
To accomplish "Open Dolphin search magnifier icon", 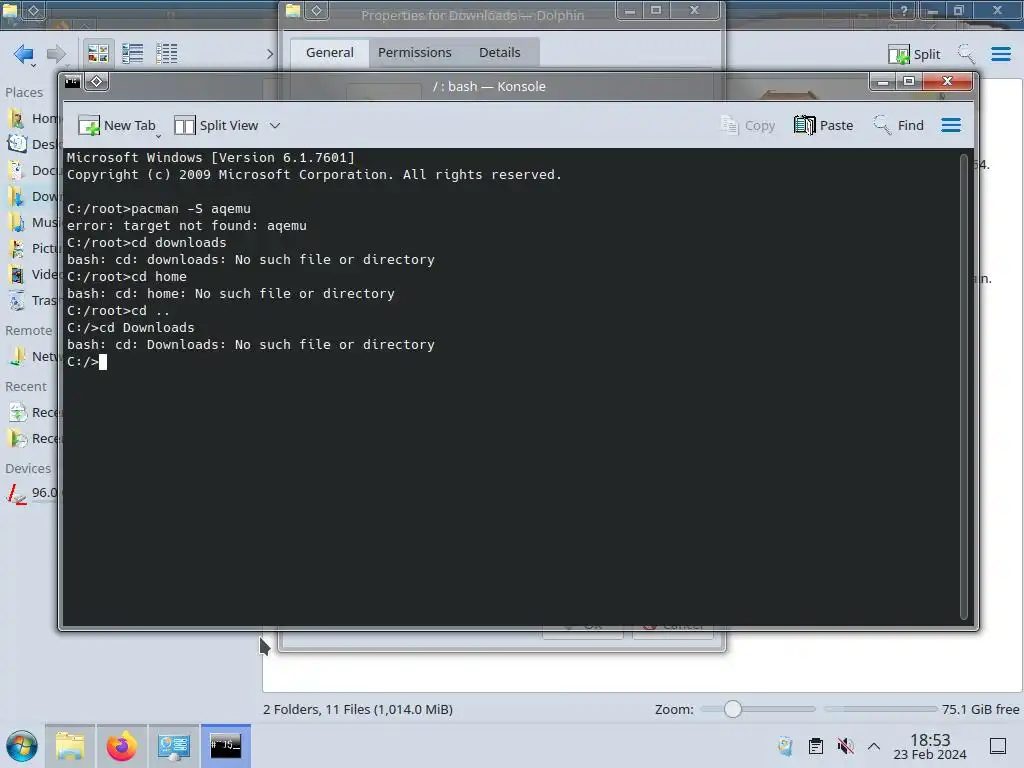I will 967,54.
